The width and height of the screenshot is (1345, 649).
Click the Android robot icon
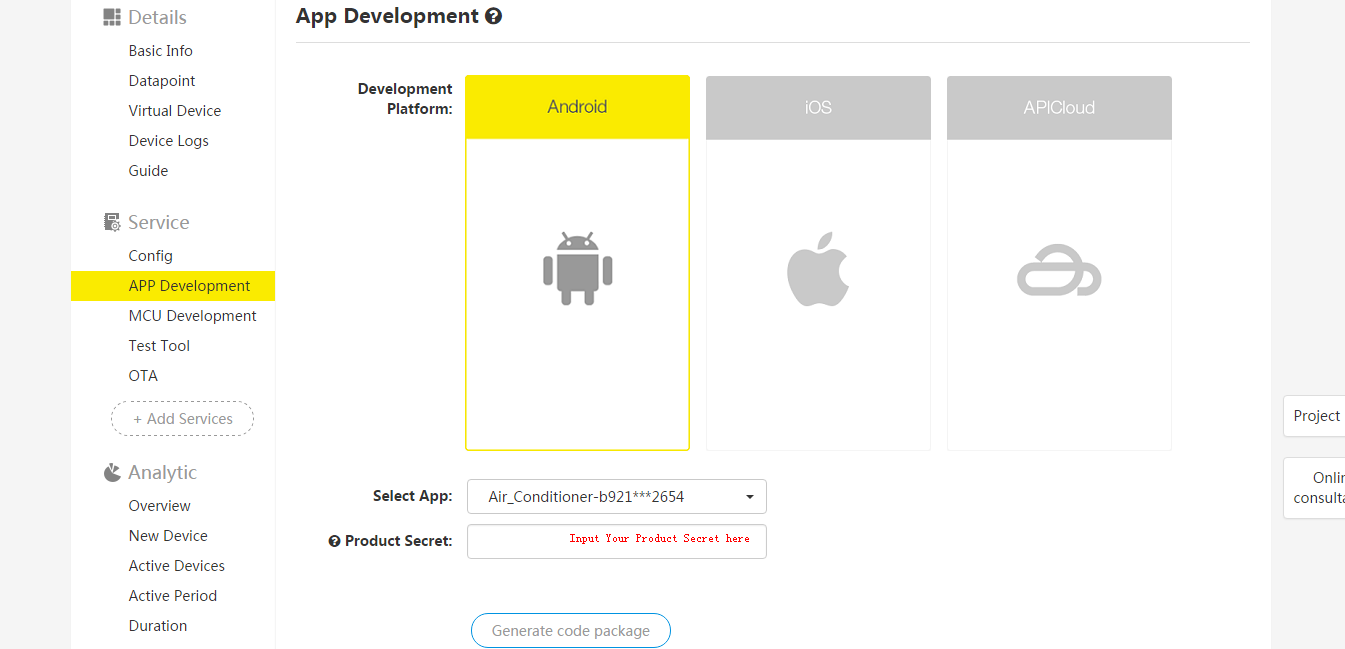(577, 269)
